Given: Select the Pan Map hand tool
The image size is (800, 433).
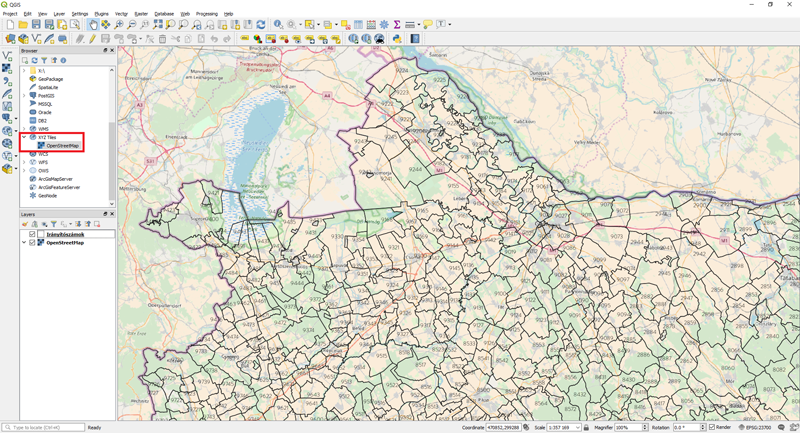Looking at the screenshot, I should point(93,24).
